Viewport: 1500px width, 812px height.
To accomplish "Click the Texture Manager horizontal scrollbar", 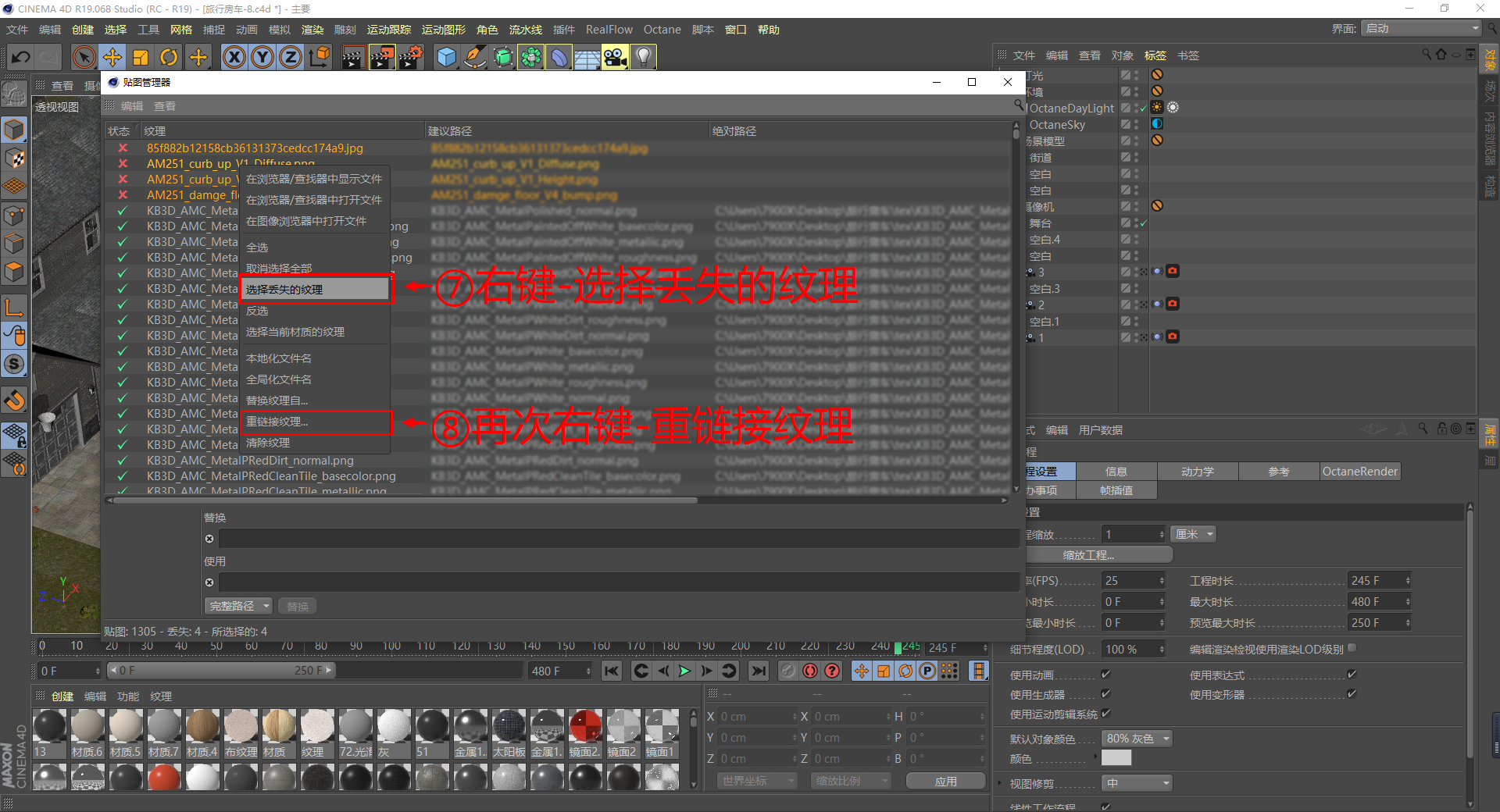I will point(405,500).
